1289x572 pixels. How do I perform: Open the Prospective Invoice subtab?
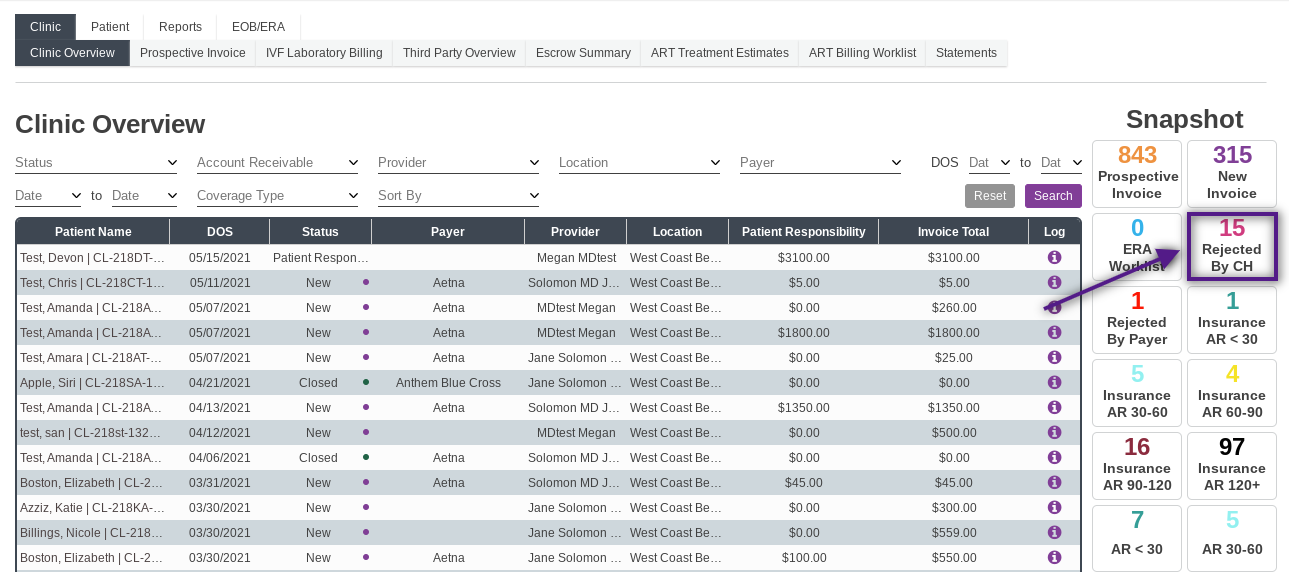[193, 53]
